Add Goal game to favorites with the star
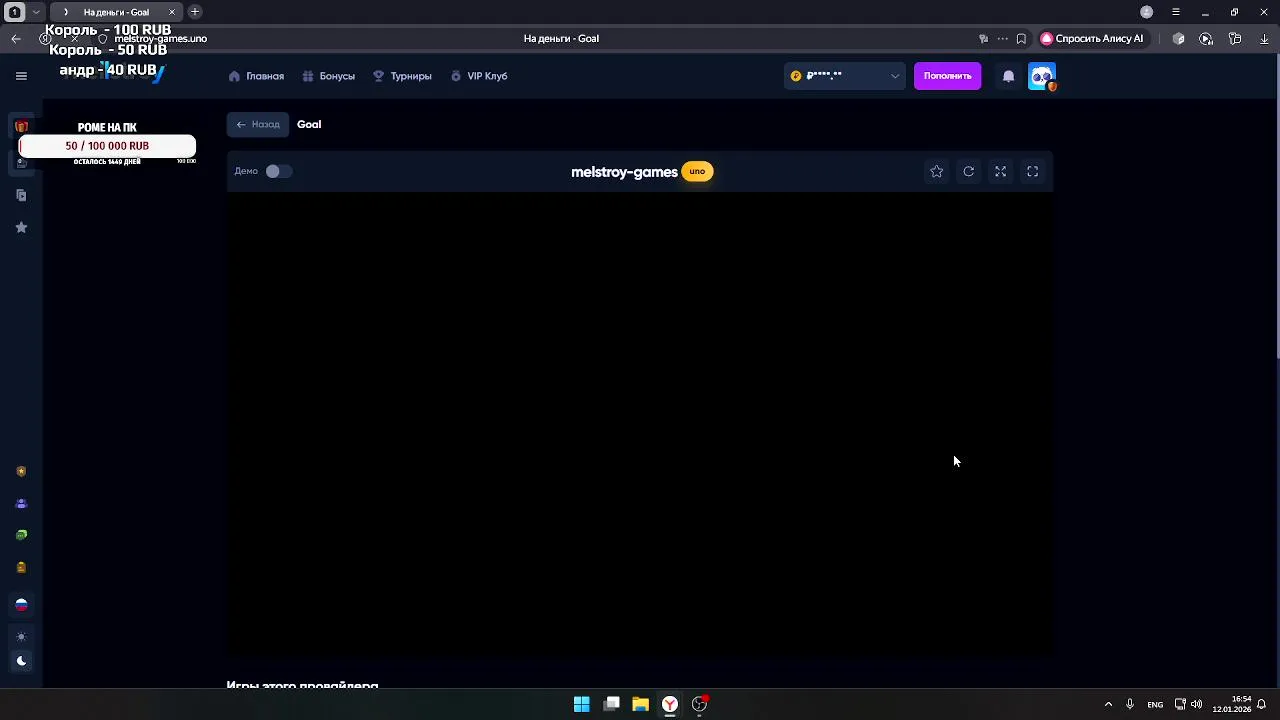This screenshot has height=720, width=1280. 937,172
